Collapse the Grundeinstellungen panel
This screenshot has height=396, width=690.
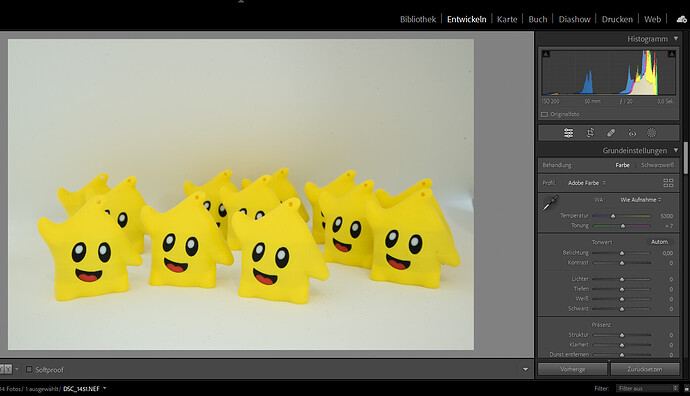pos(676,150)
